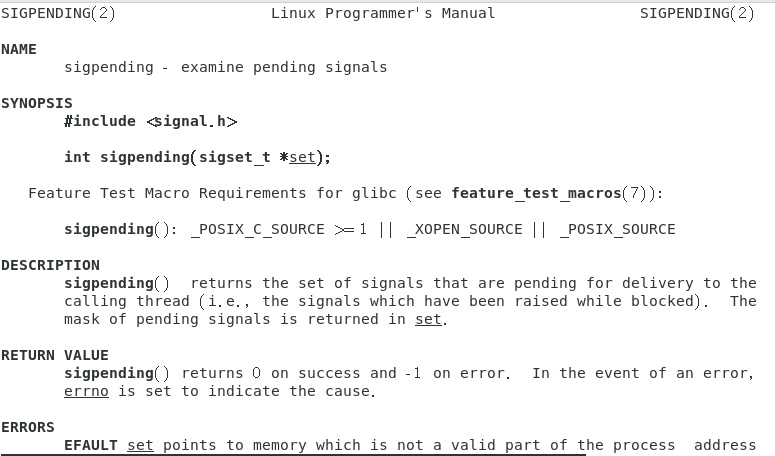
Task: Select the sigset_t type in the prototype
Action: click(x=234, y=158)
